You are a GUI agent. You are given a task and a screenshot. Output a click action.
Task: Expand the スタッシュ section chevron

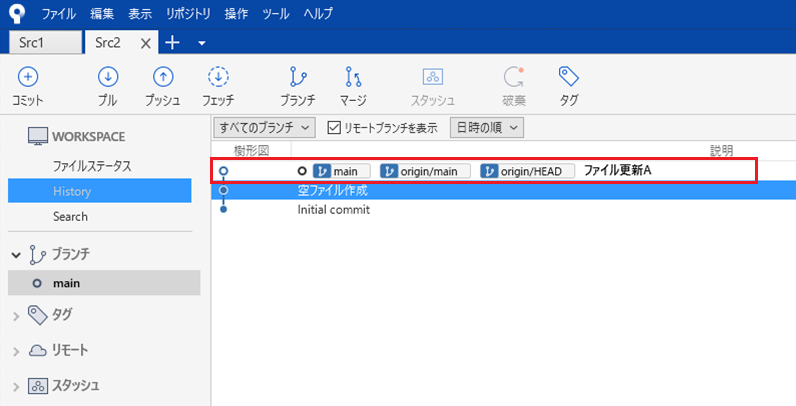tap(16, 387)
